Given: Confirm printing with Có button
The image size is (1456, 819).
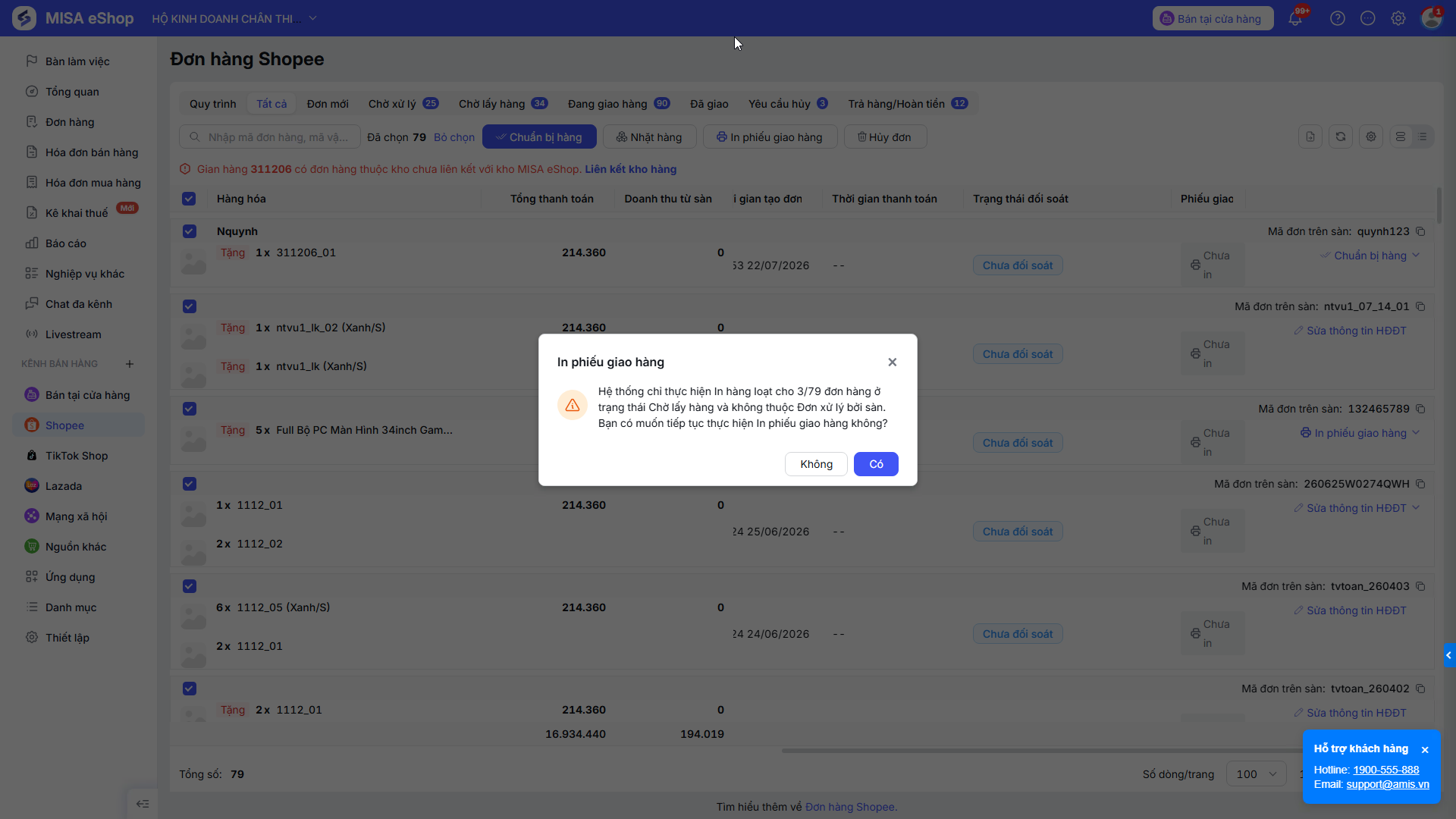Looking at the screenshot, I should 876,464.
